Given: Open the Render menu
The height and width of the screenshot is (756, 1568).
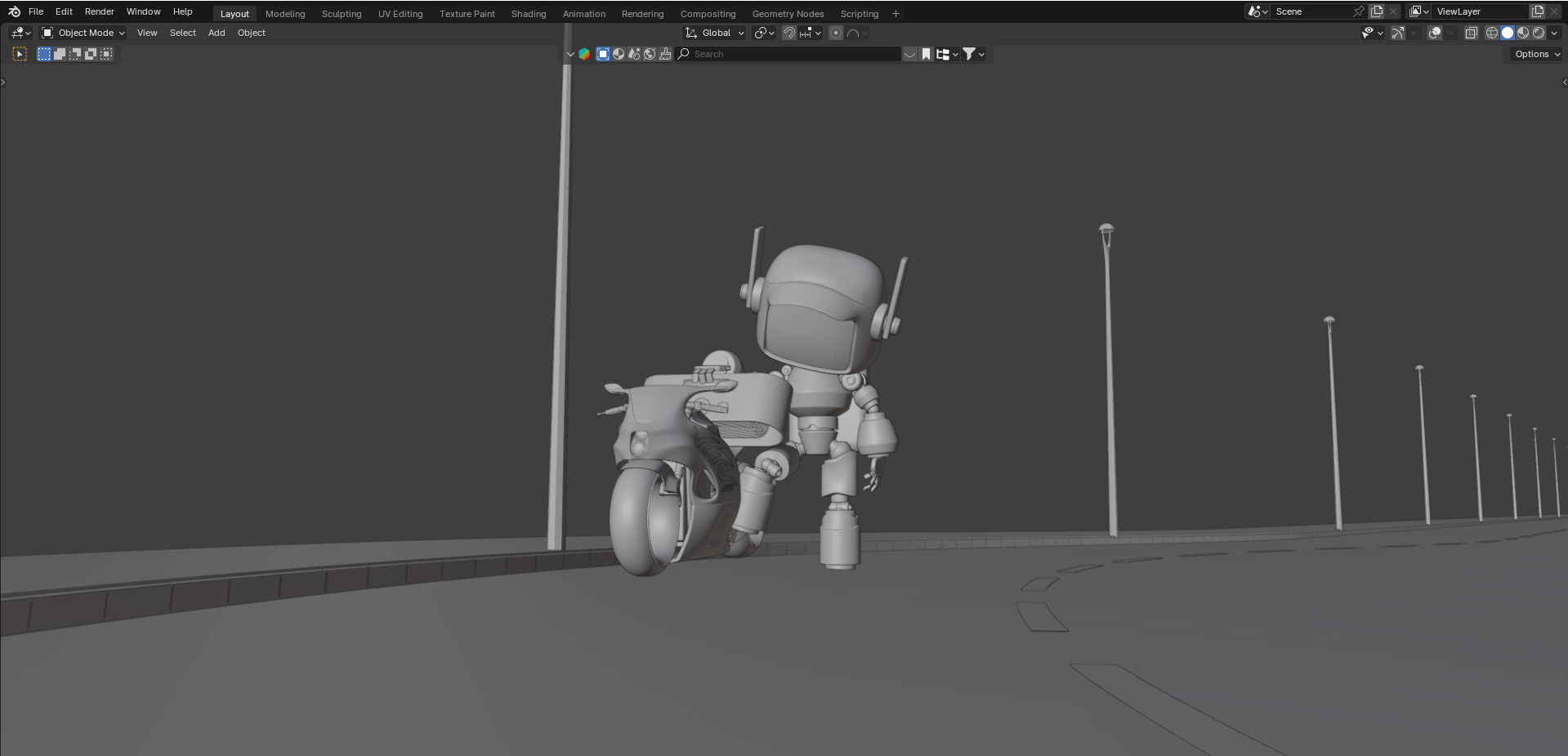Looking at the screenshot, I should click(99, 11).
